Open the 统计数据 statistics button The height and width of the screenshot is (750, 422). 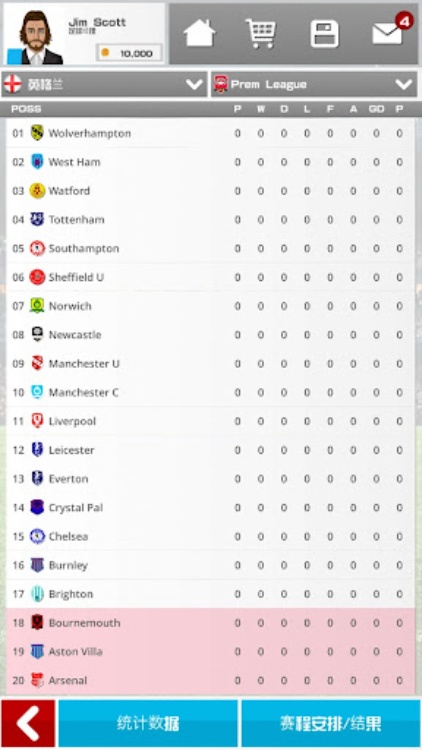tap(148, 723)
